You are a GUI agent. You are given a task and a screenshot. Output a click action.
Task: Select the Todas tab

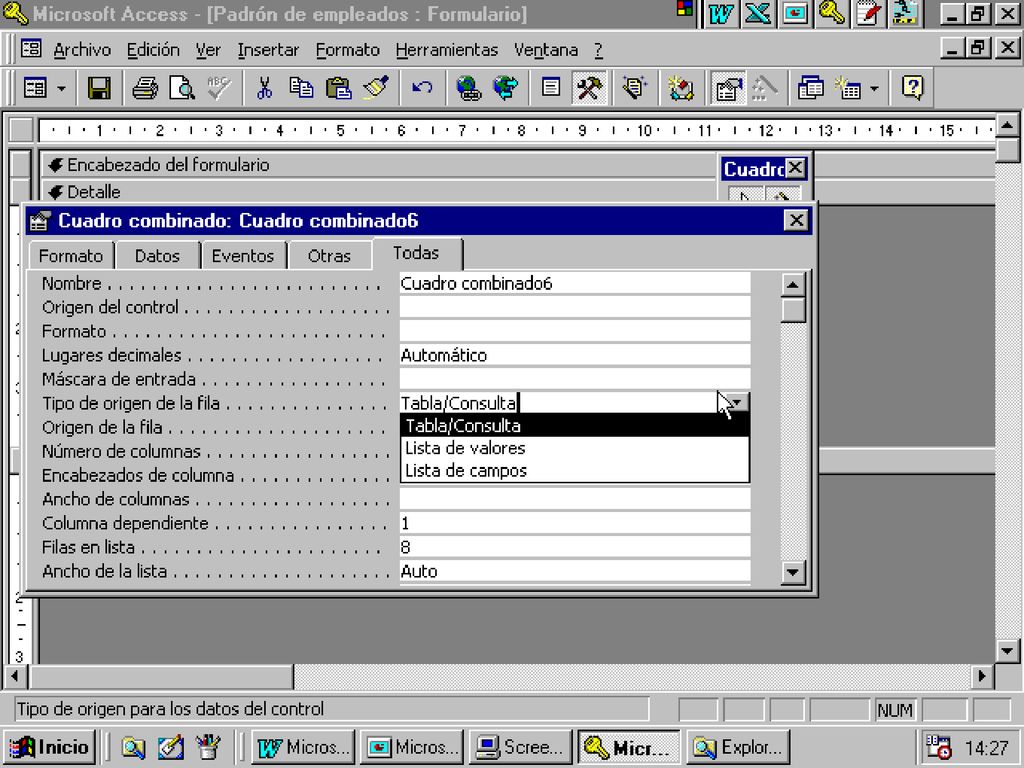point(417,253)
